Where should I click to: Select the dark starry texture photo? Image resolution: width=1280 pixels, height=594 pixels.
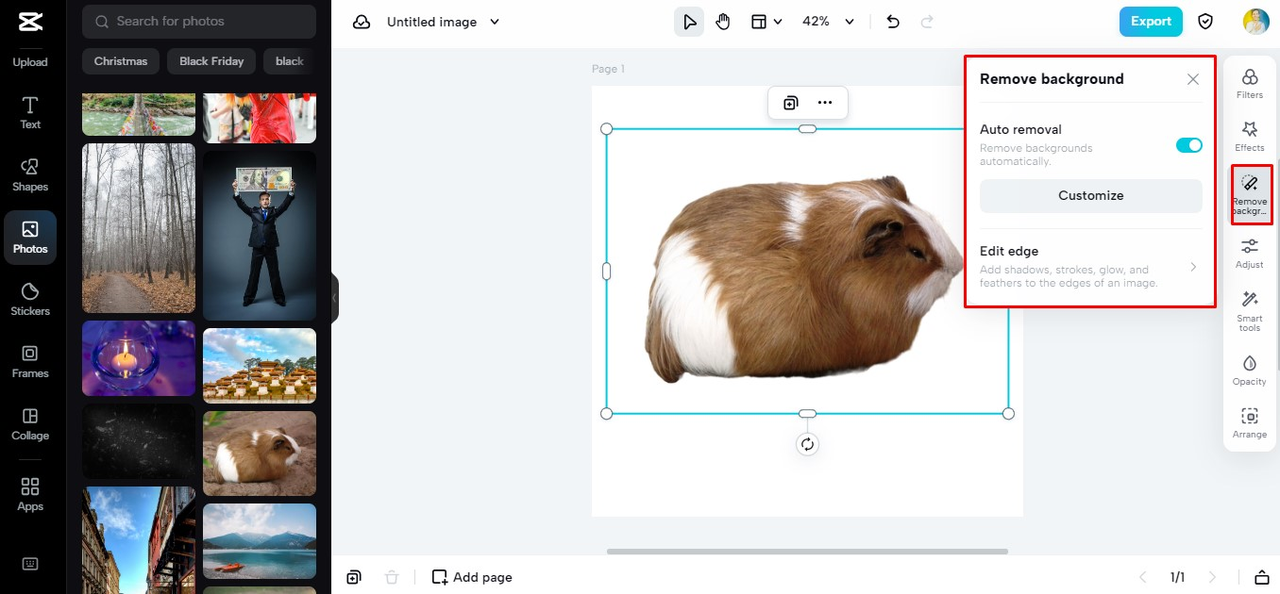click(x=138, y=441)
